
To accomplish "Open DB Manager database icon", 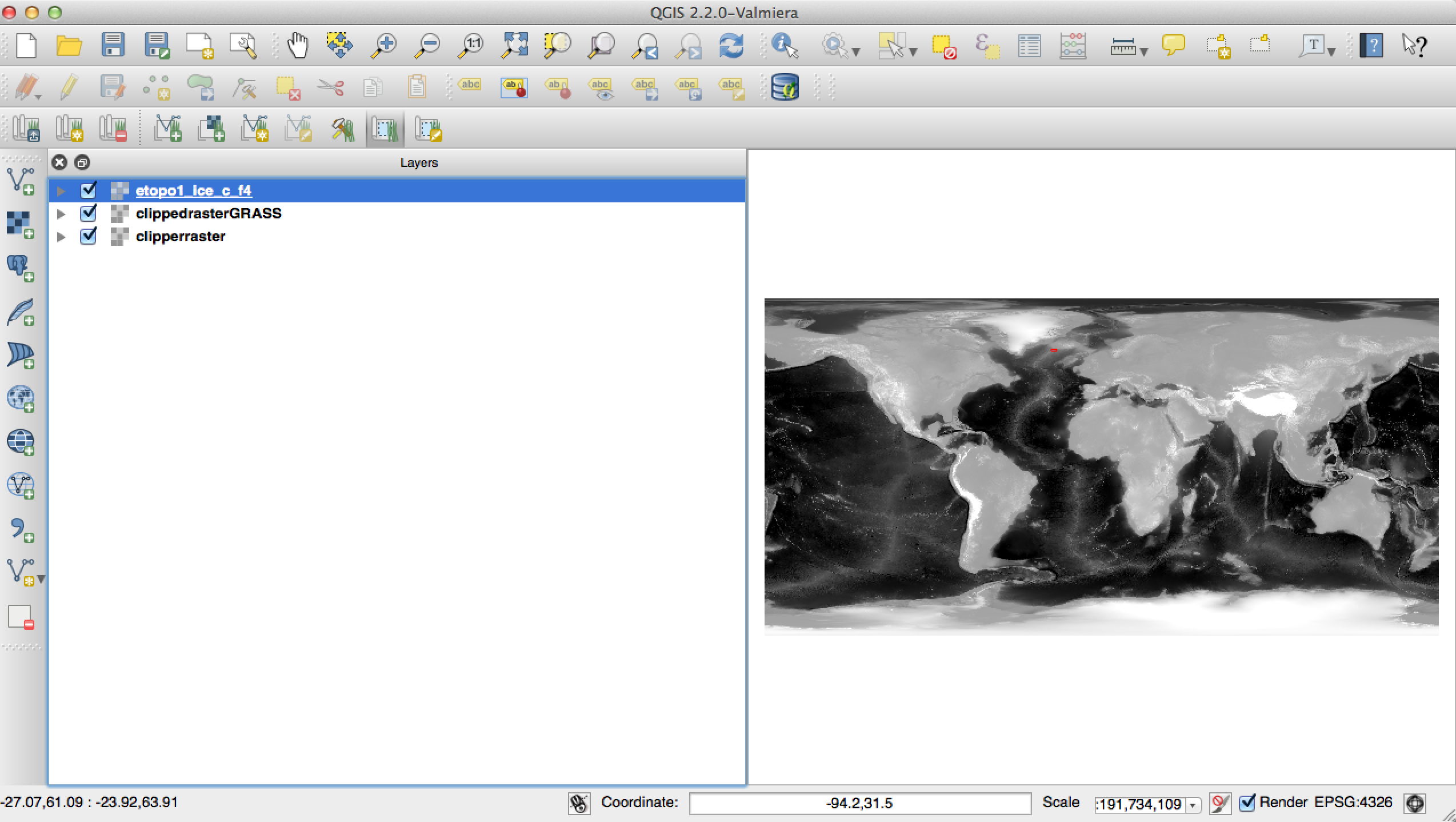I will pyautogui.click(x=785, y=87).
